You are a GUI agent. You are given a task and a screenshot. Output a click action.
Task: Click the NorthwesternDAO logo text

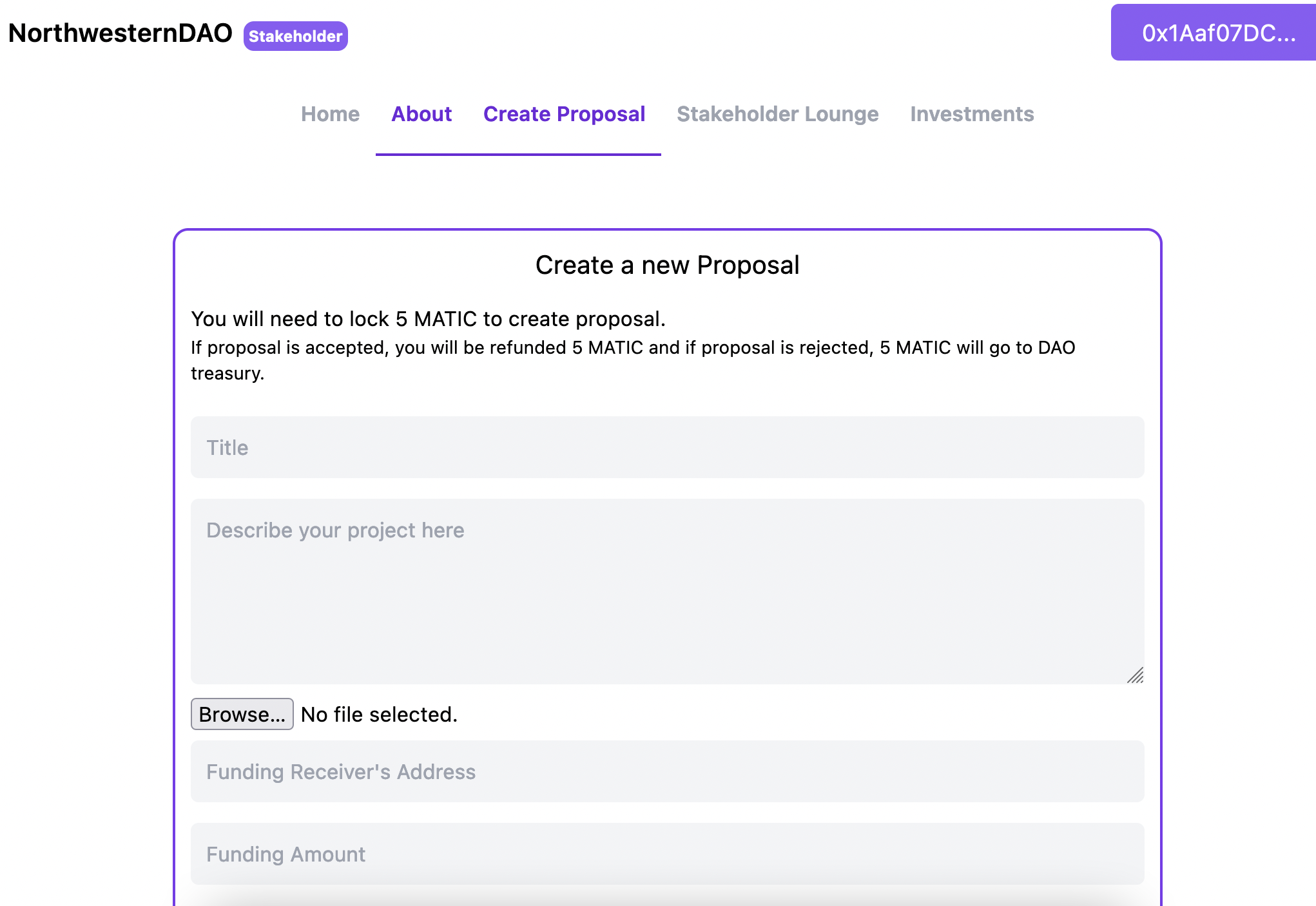tap(121, 34)
